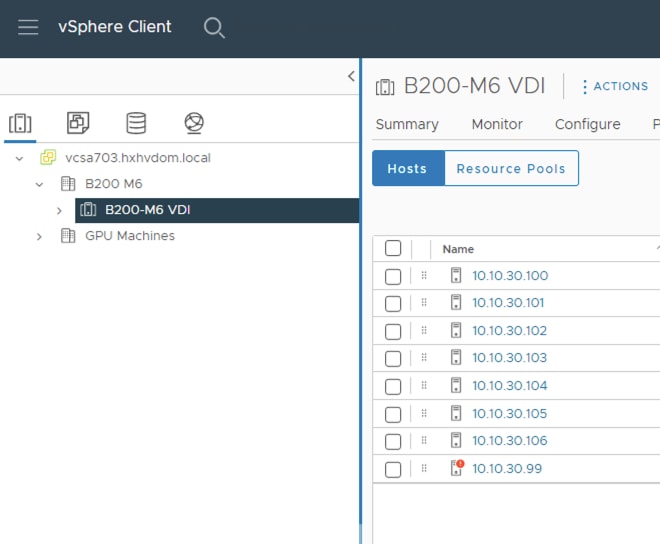
Task: Open host link 10.10.30.100
Action: coord(510,276)
